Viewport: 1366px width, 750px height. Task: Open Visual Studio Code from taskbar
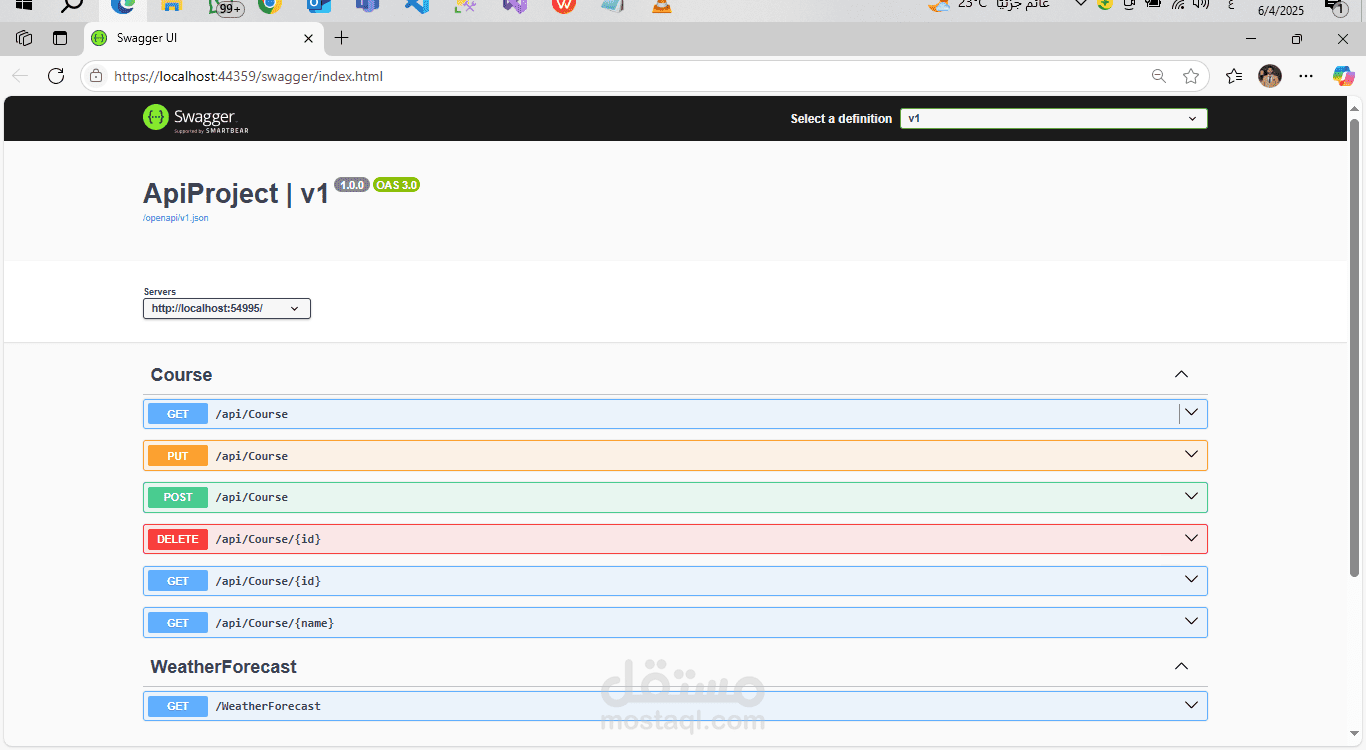point(417,6)
